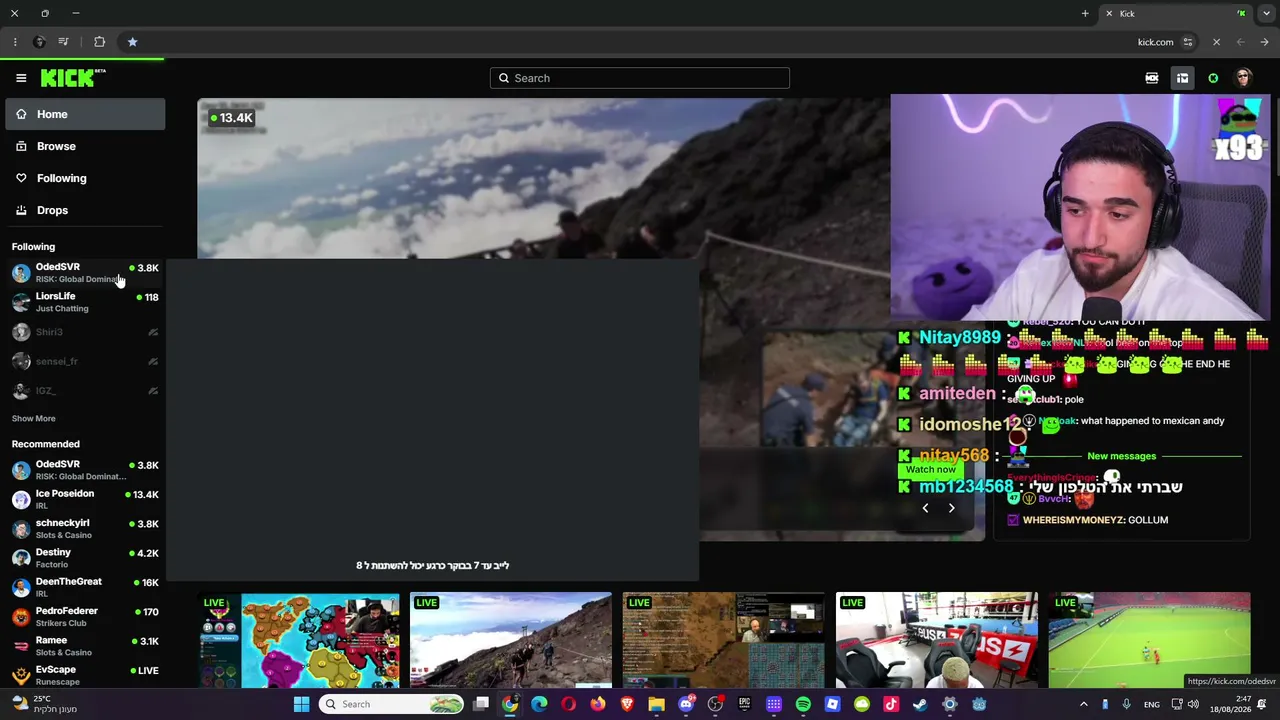Open offline IGZ_ channel

coord(85,391)
